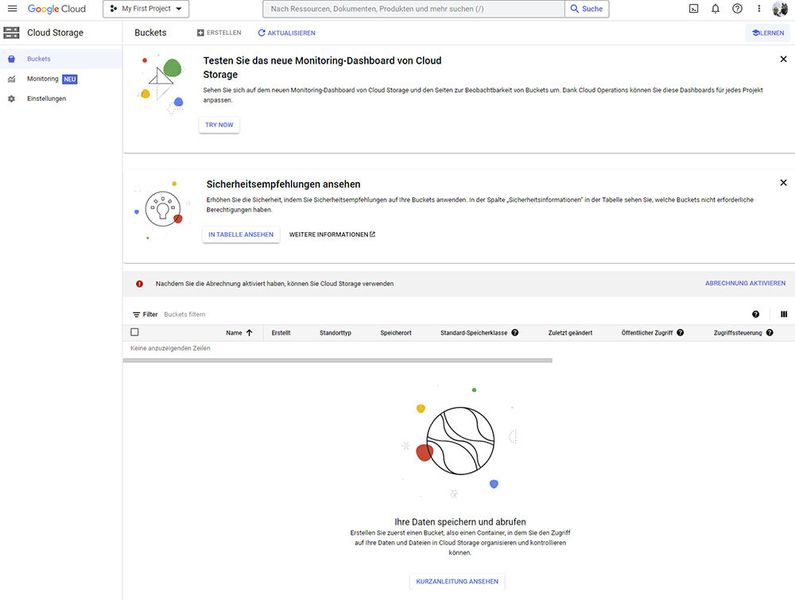This screenshot has width=795, height=600.
Task: Click help icon next to Öffentlicher Zugriff
Action: pos(680,333)
